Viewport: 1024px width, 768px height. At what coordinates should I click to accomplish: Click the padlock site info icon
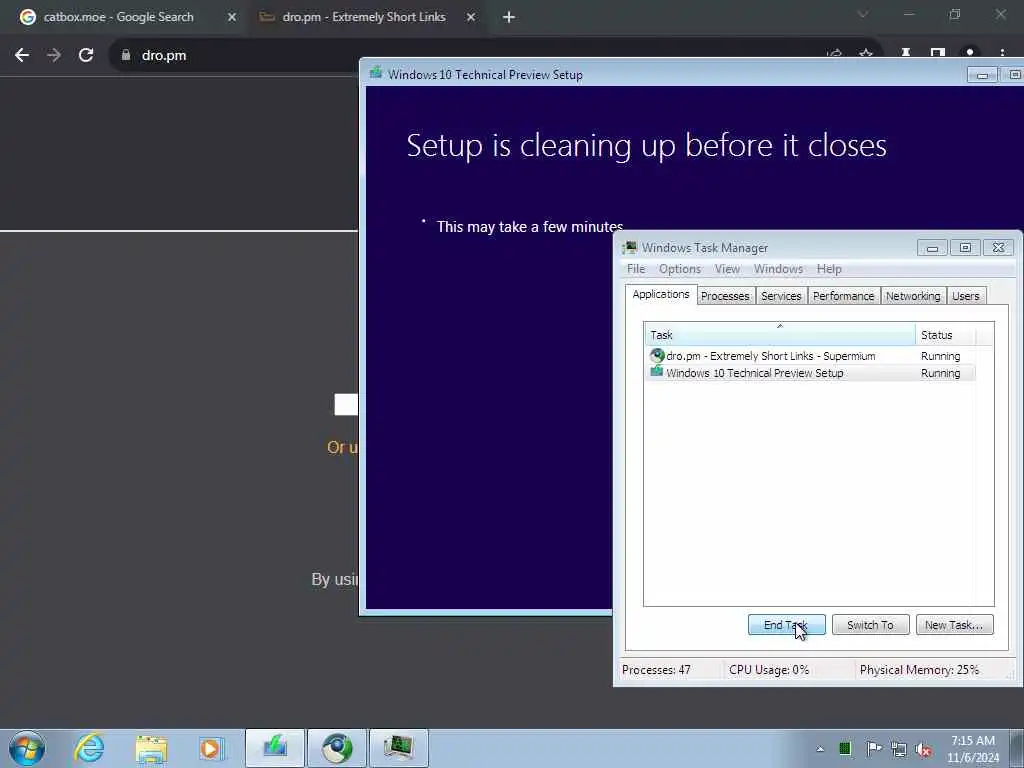125,56
